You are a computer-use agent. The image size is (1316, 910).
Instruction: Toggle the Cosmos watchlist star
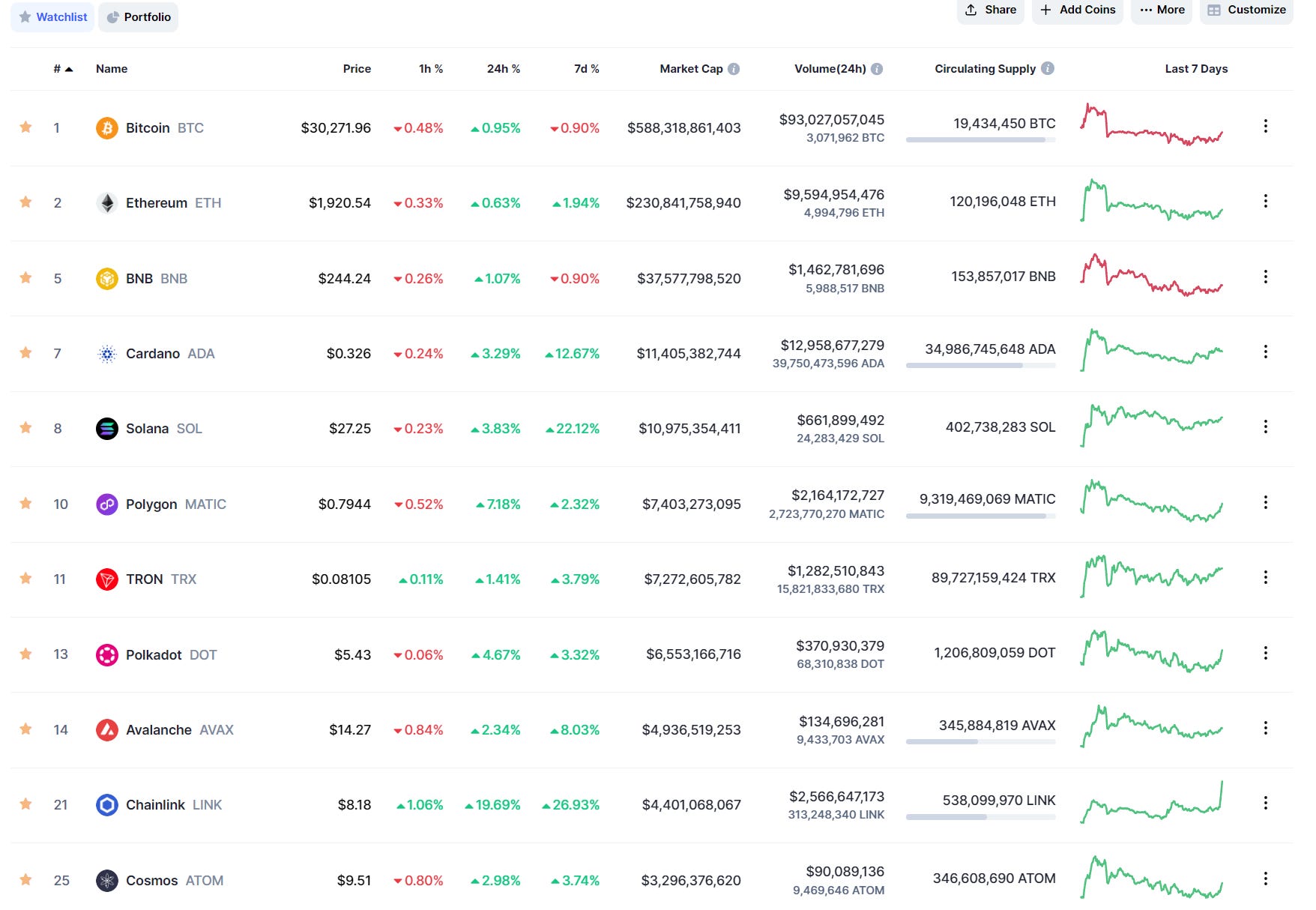pos(25,879)
